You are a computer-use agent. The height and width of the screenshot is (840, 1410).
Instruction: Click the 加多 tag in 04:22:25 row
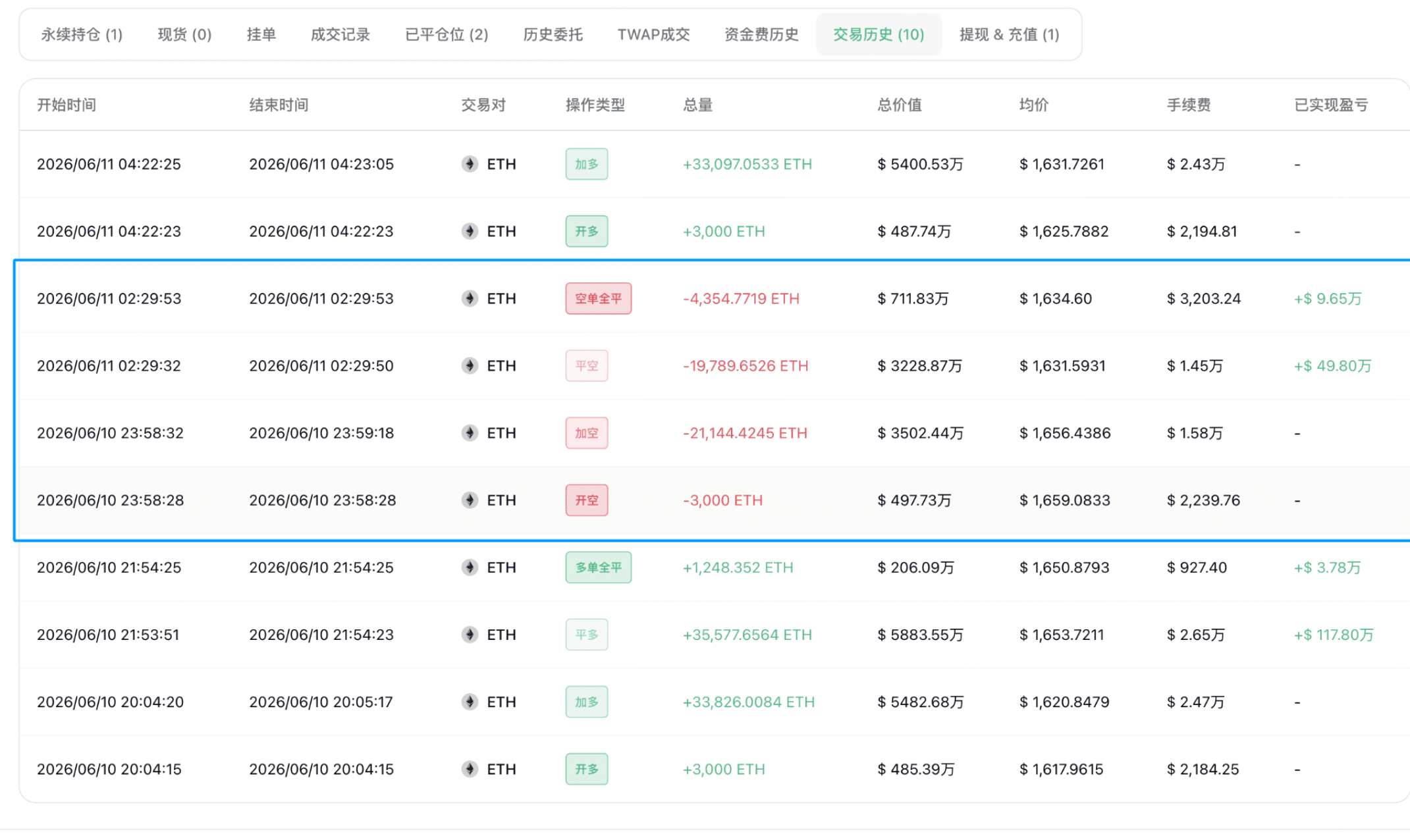click(x=587, y=164)
